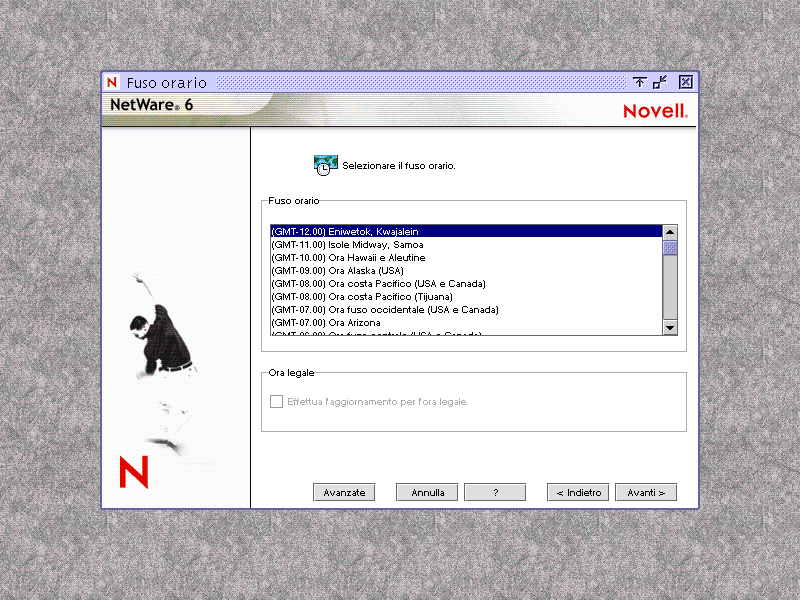
Task: Click the list scrollbar up arrow
Action: tap(670, 232)
